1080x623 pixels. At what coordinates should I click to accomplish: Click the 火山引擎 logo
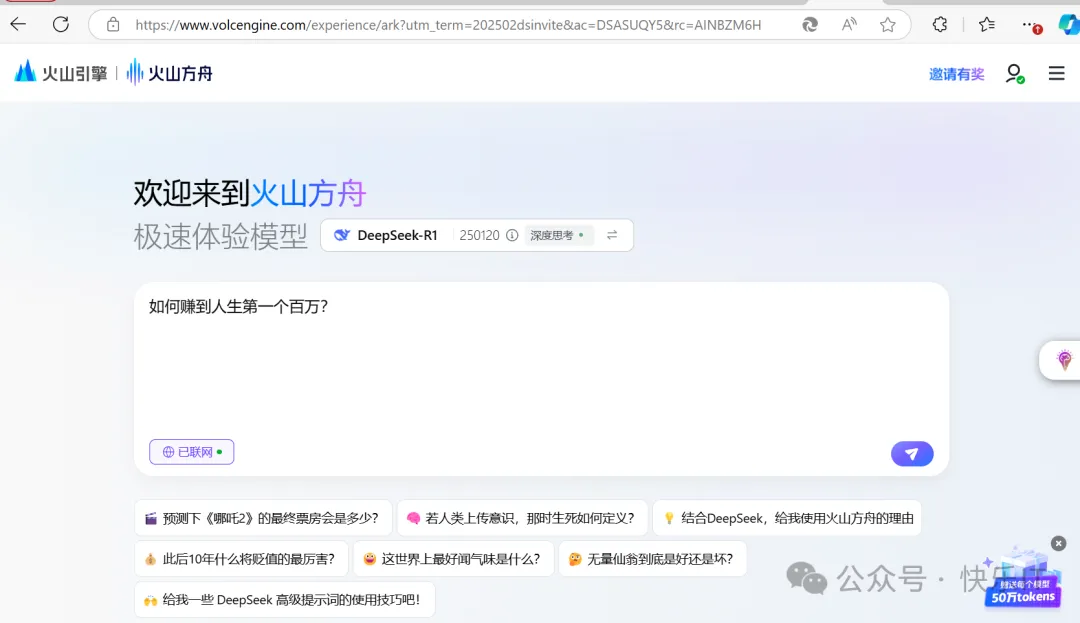pos(61,72)
